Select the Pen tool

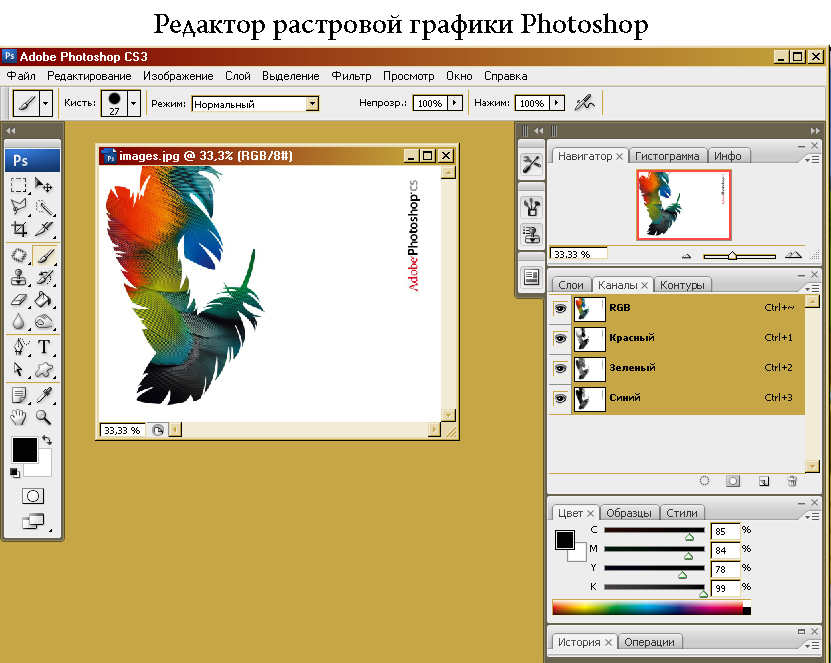19,347
